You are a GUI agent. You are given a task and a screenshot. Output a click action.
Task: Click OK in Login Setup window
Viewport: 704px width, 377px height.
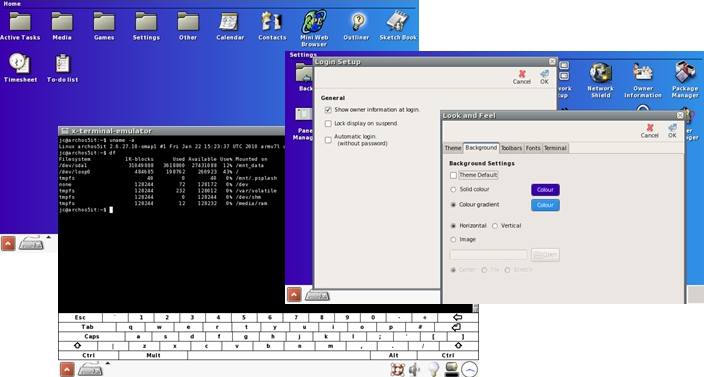(x=544, y=77)
